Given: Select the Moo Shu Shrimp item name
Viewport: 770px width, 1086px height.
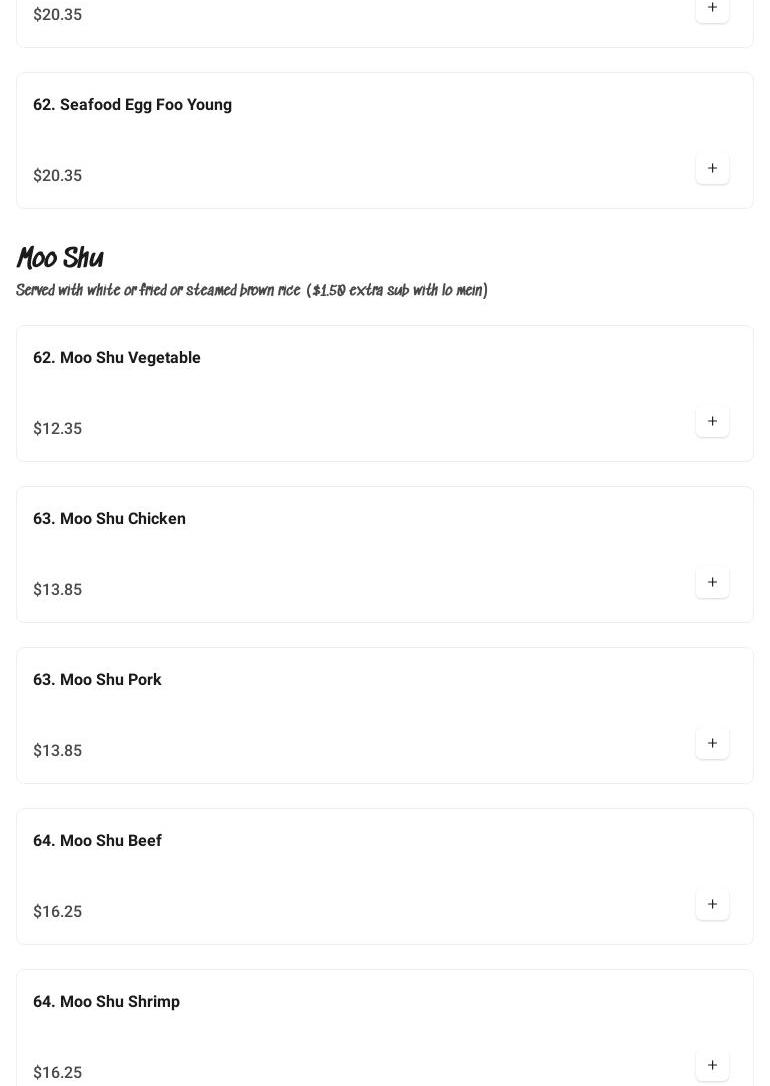Looking at the screenshot, I should [106, 1002].
